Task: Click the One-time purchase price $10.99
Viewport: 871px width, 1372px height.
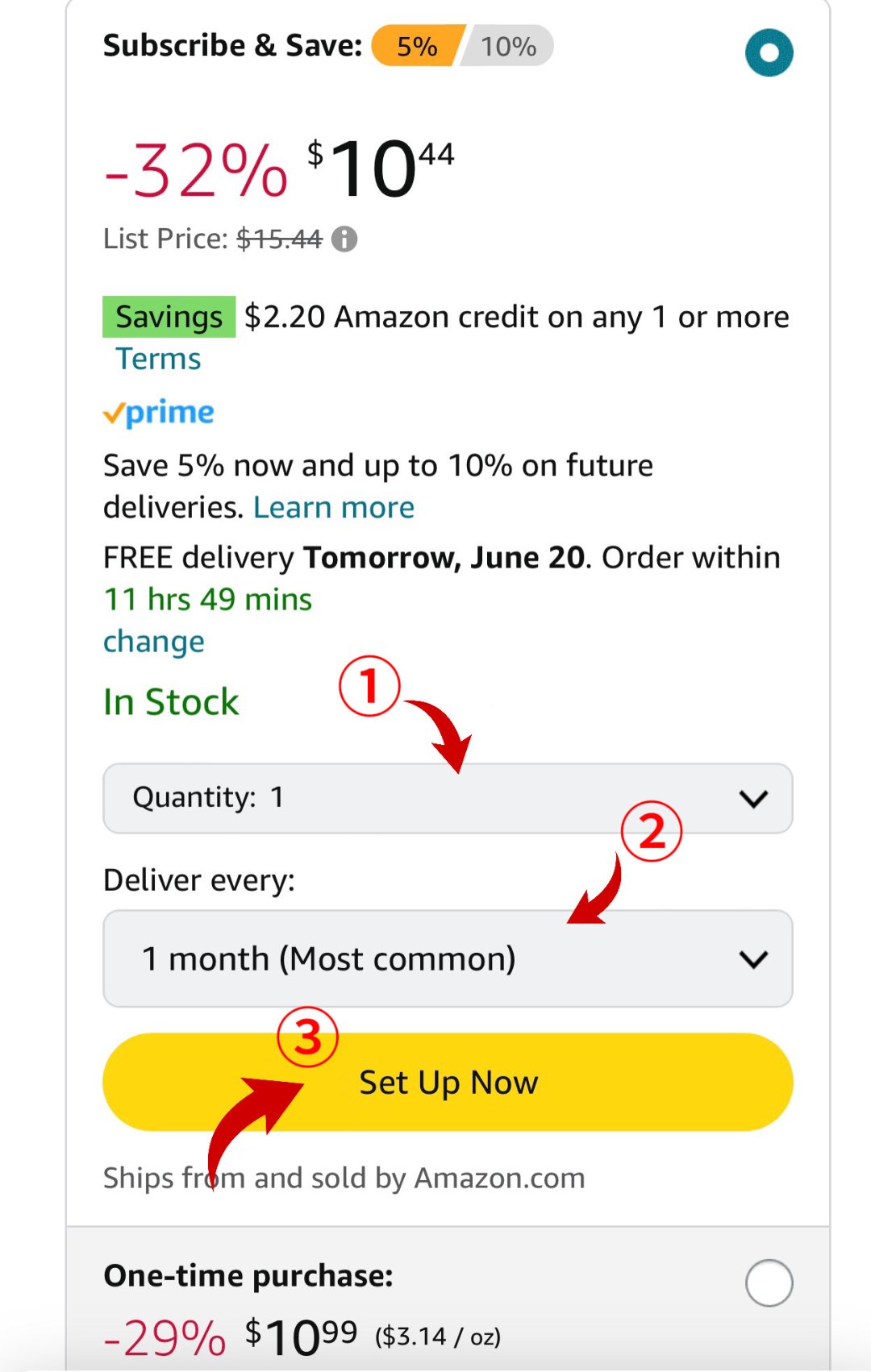Action: [301, 1337]
